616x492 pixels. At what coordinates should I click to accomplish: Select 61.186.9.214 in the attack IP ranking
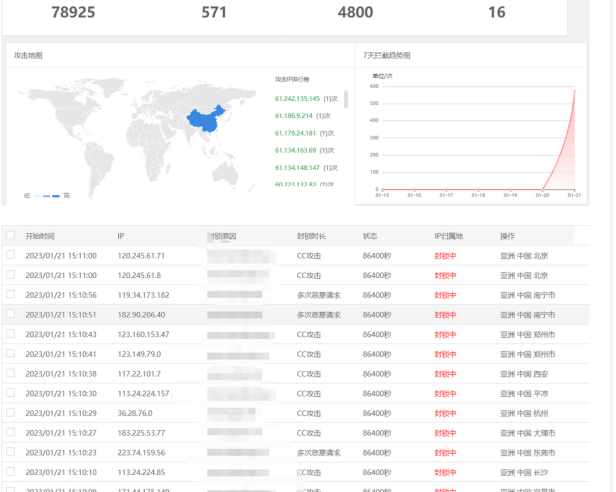293,116
